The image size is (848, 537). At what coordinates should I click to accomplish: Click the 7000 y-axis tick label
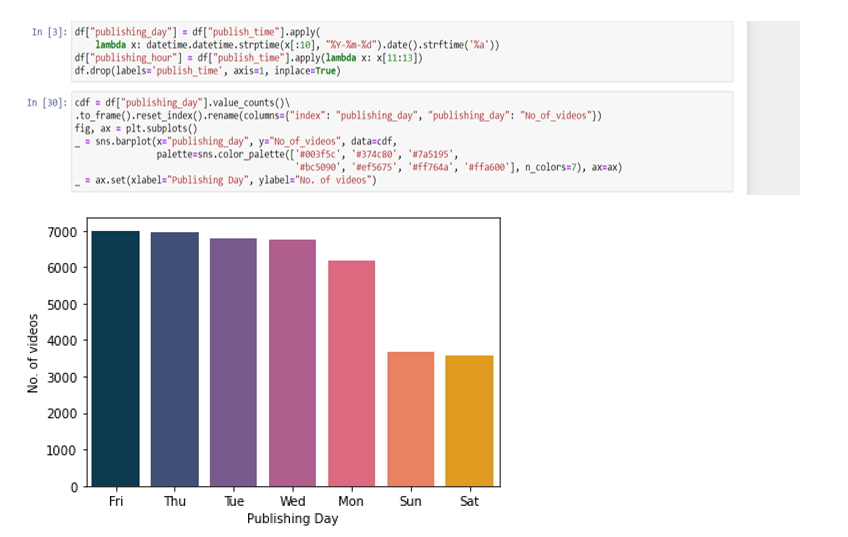(62, 232)
